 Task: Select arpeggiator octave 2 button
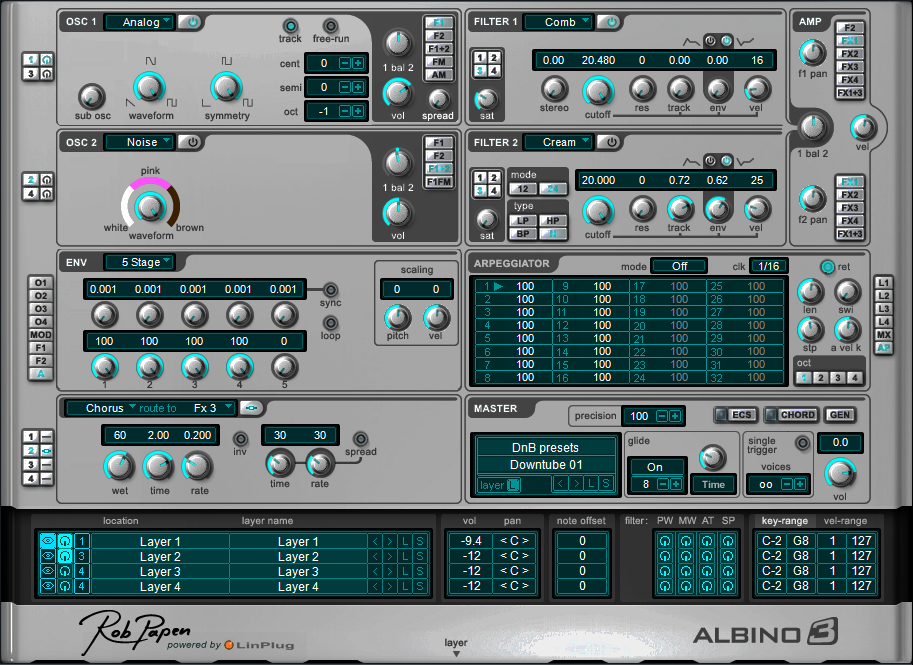click(x=820, y=377)
